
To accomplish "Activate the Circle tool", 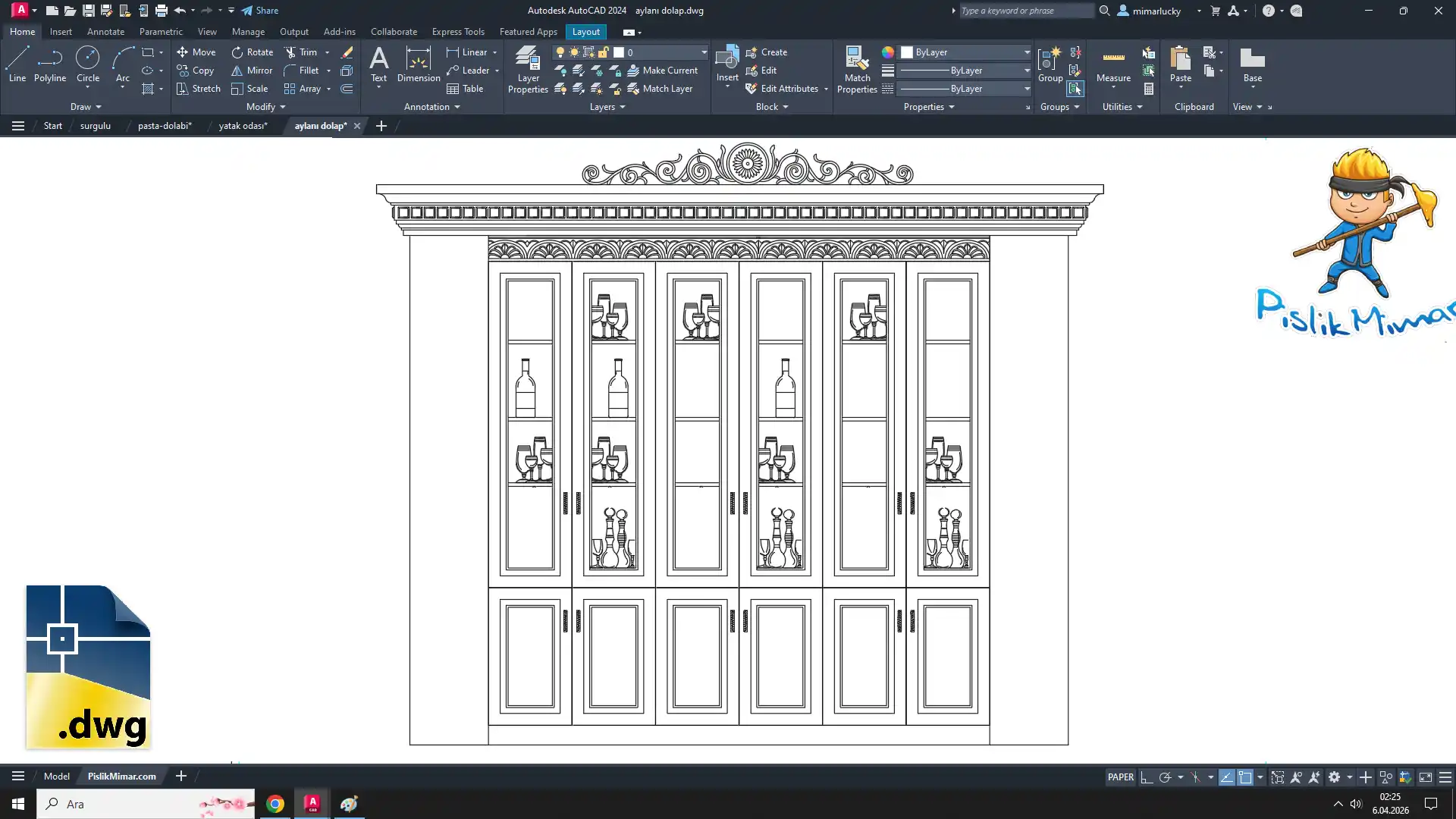I will click(x=88, y=64).
